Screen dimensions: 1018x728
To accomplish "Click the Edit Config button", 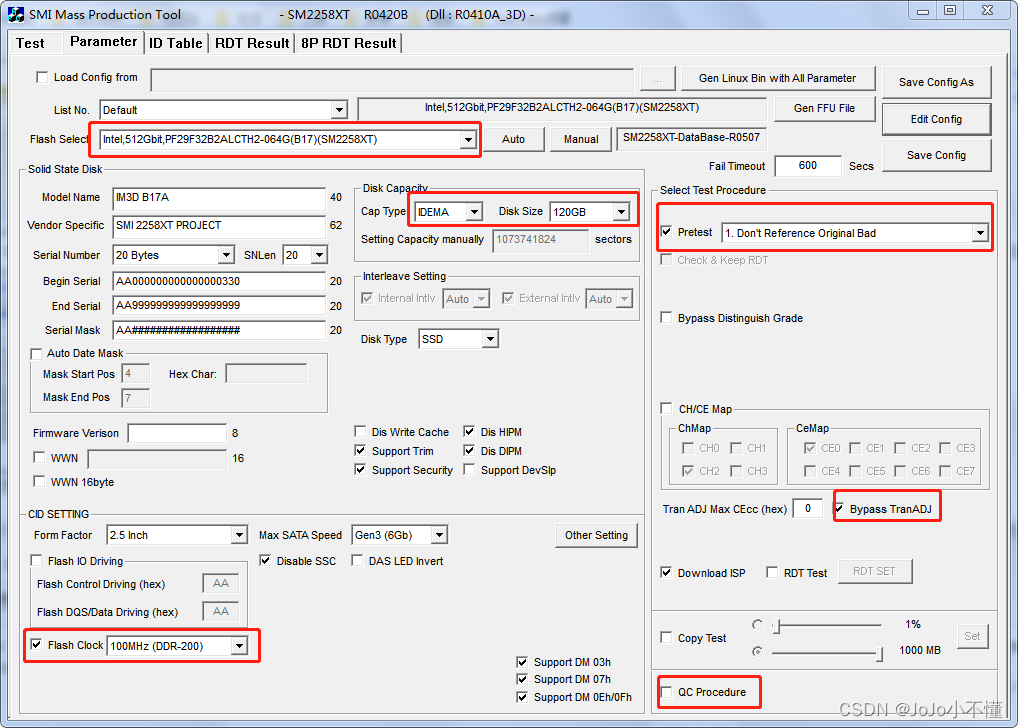I will [936, 119].
